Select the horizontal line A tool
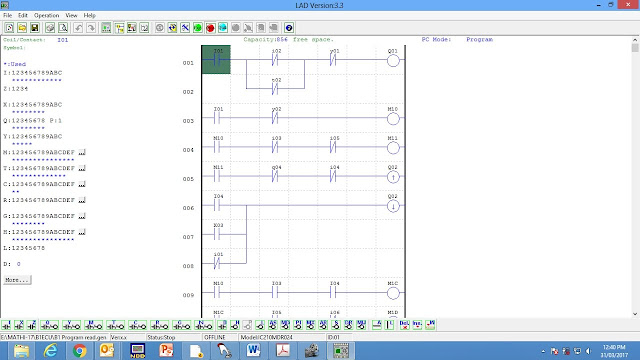The image size is (640, 360). click(x=377, y=325)
